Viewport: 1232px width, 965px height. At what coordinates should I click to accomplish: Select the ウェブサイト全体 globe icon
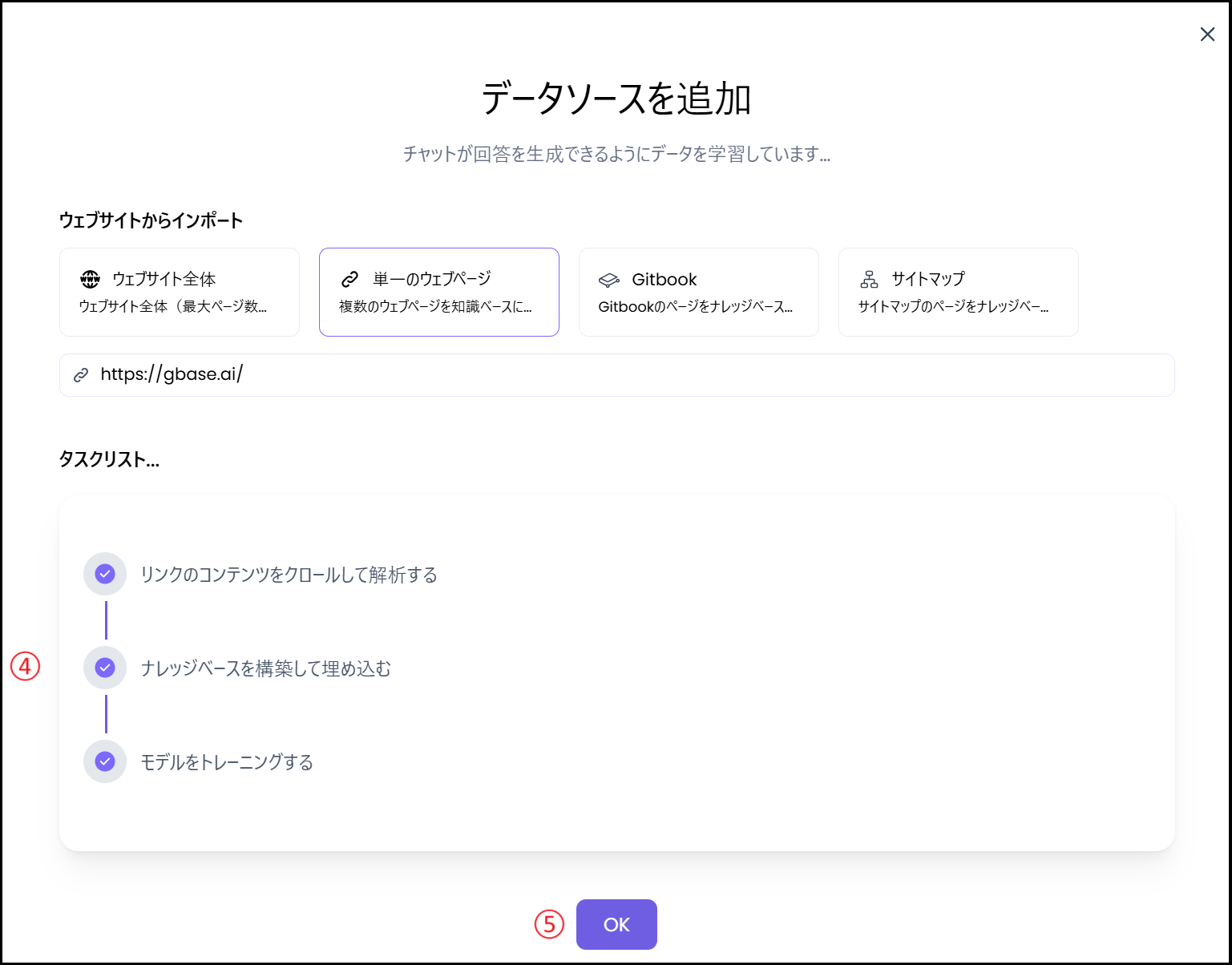click(x=89, y=279)
